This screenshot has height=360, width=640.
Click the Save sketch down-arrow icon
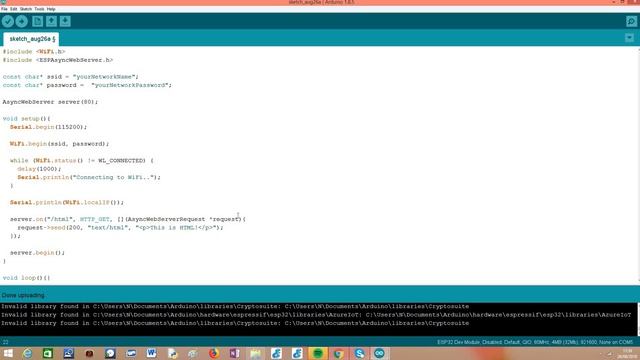(x=65, y=21)
